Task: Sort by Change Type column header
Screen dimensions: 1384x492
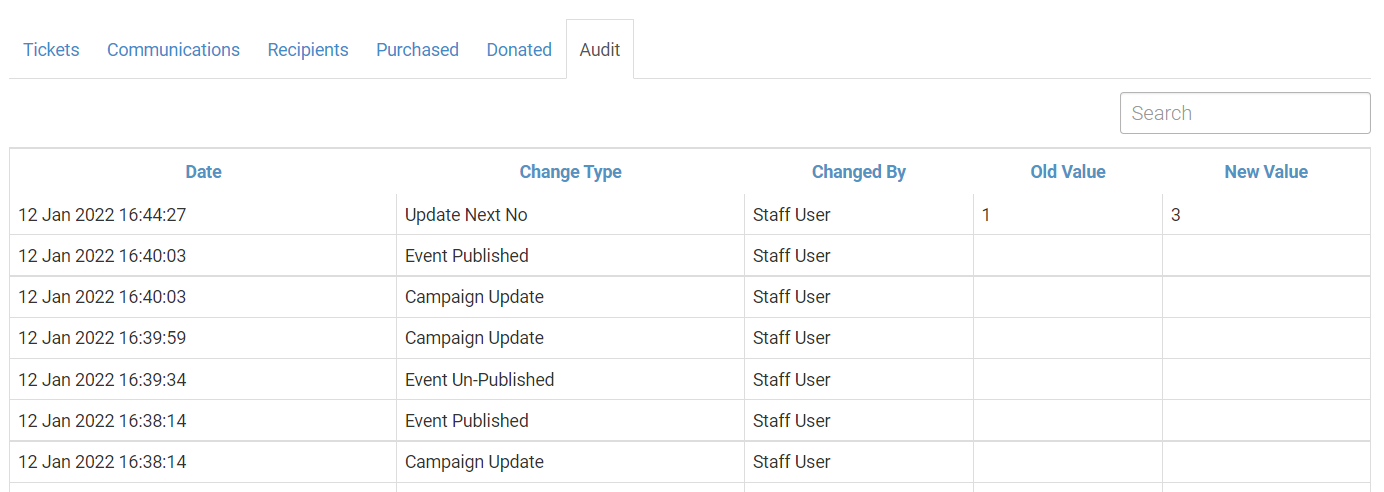Action: (x=570, y=172)
